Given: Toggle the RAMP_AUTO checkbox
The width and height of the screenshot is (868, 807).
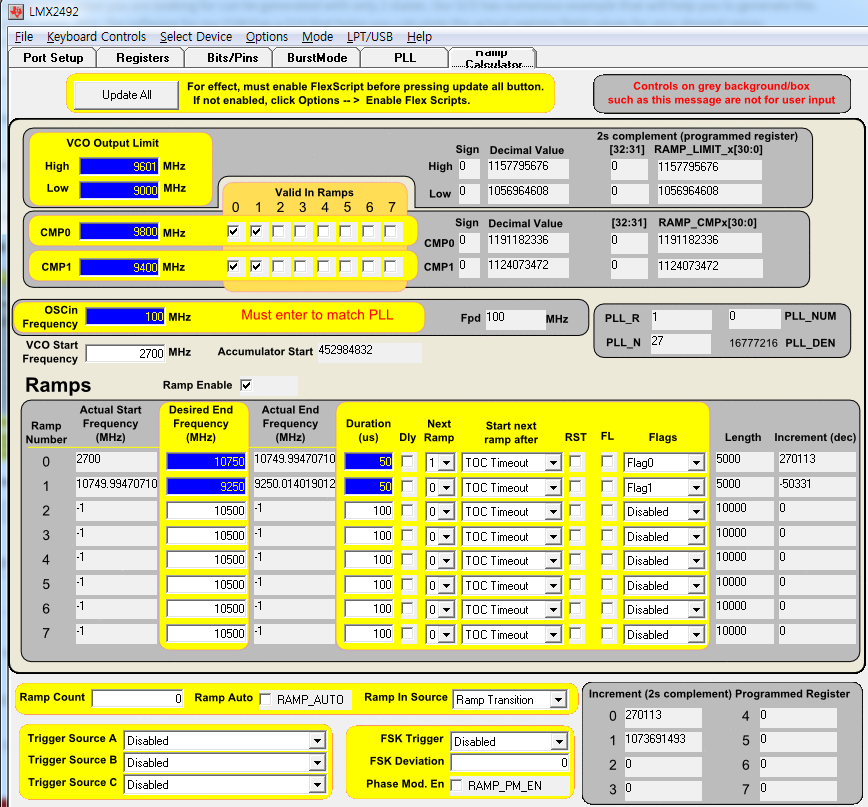Looking at the screenshot, I should click(266, 699).
